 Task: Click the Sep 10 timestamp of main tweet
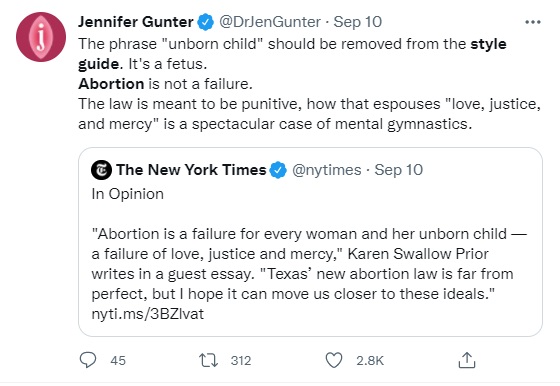coord(358,22)
